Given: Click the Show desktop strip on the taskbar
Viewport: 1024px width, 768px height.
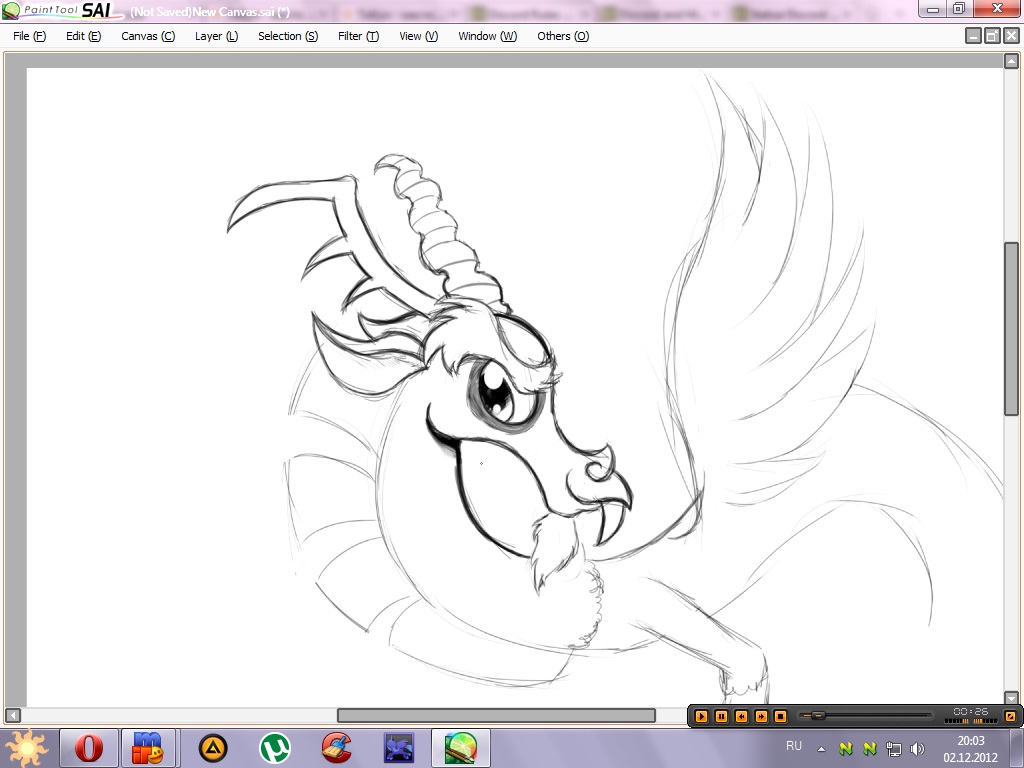Looking at the screenshot, I should (x=1016, y=748).
